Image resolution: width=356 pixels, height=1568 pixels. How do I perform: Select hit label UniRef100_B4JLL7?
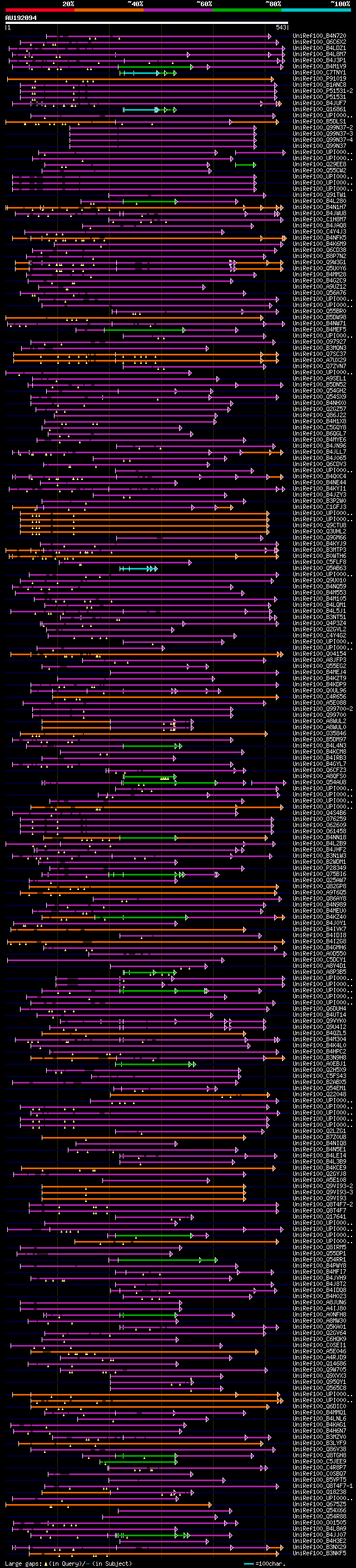tap(319, 452)
